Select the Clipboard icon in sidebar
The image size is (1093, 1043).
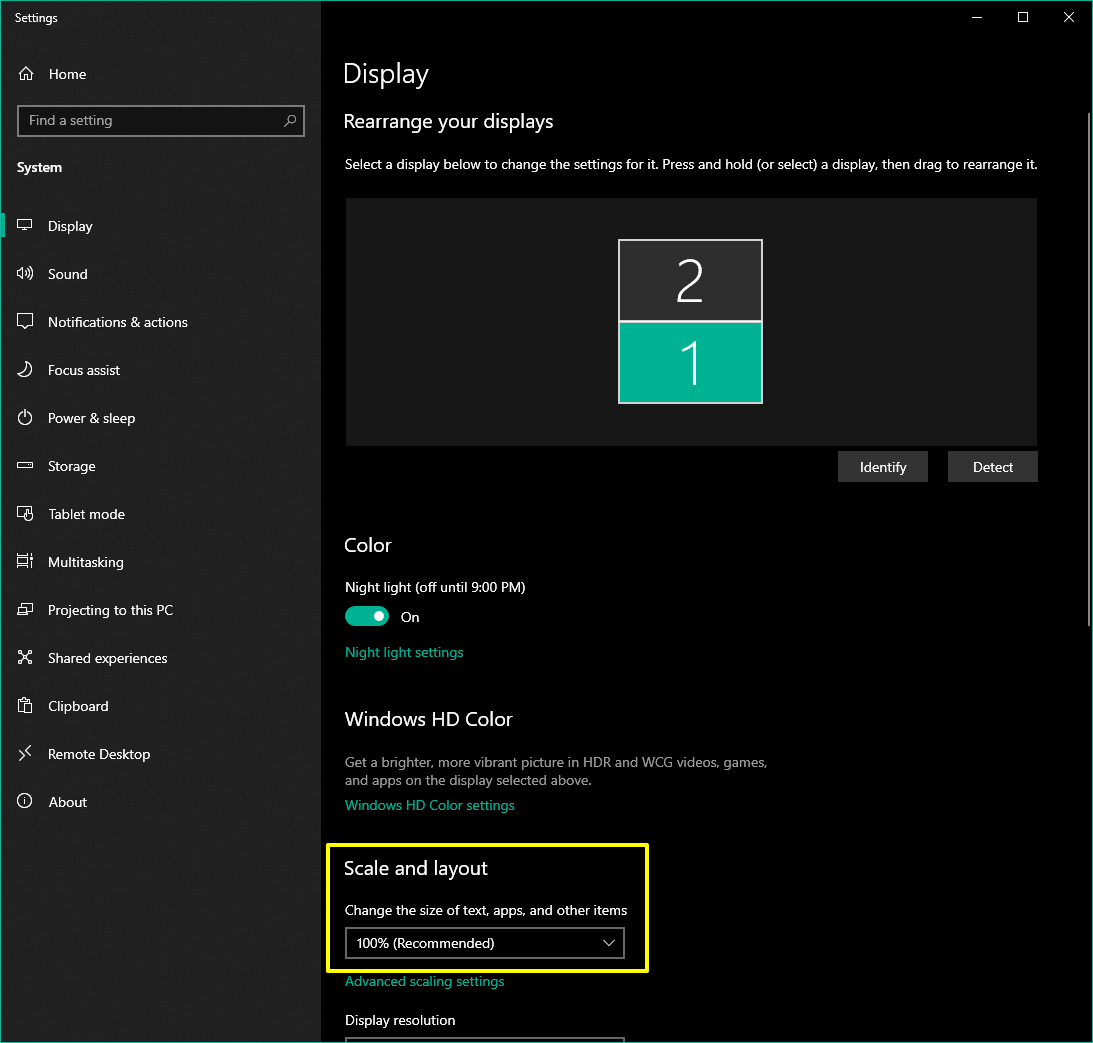[x=24, y=705]
